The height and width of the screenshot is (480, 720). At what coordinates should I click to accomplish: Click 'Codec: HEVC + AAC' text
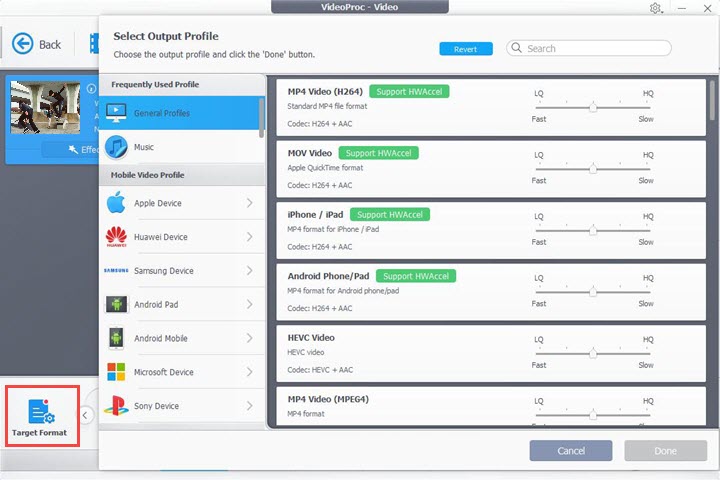(x=320, y=370)
